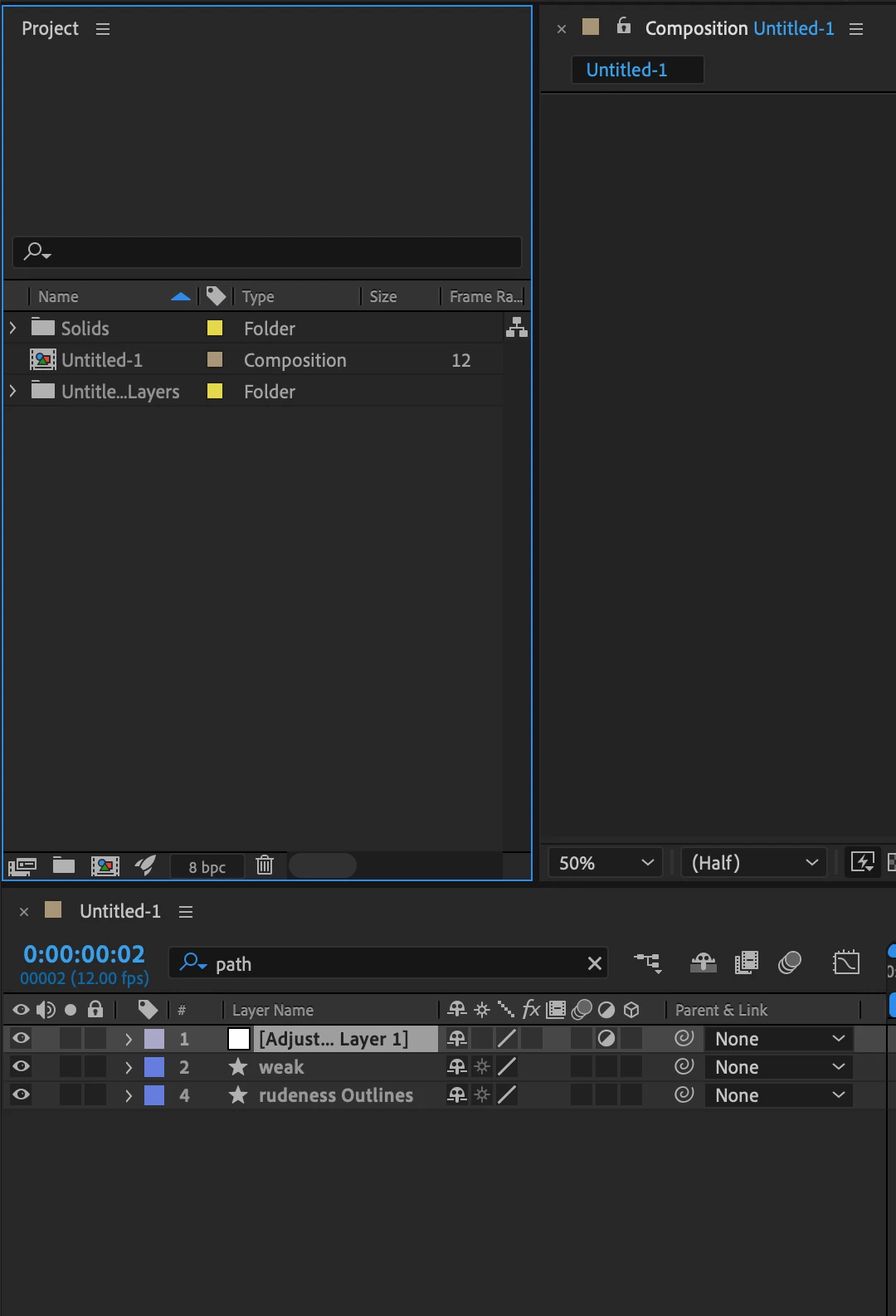Click the Interpret Footage icon

pos(22,866)
